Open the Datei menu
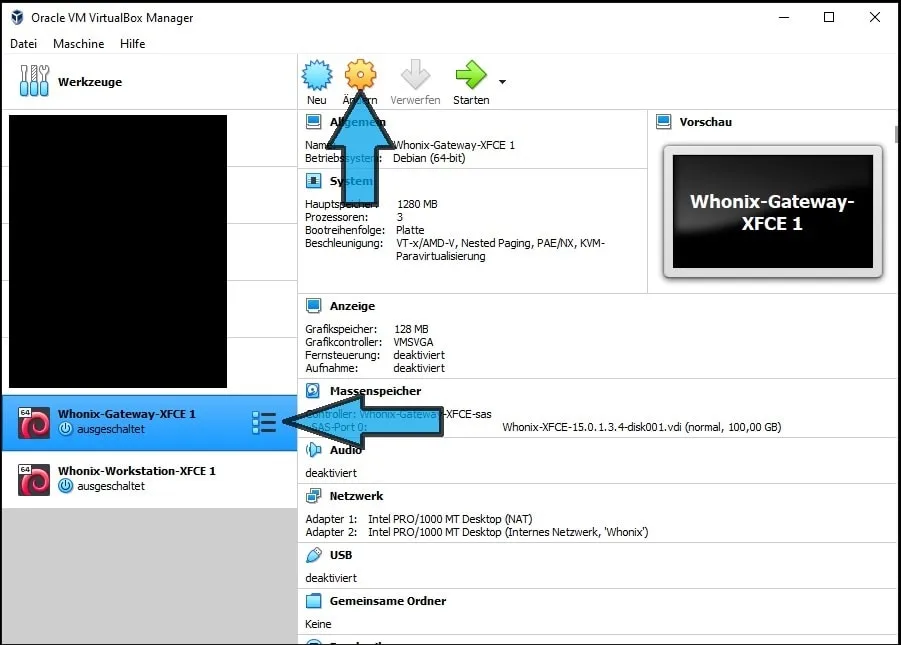 click(24, 44)
